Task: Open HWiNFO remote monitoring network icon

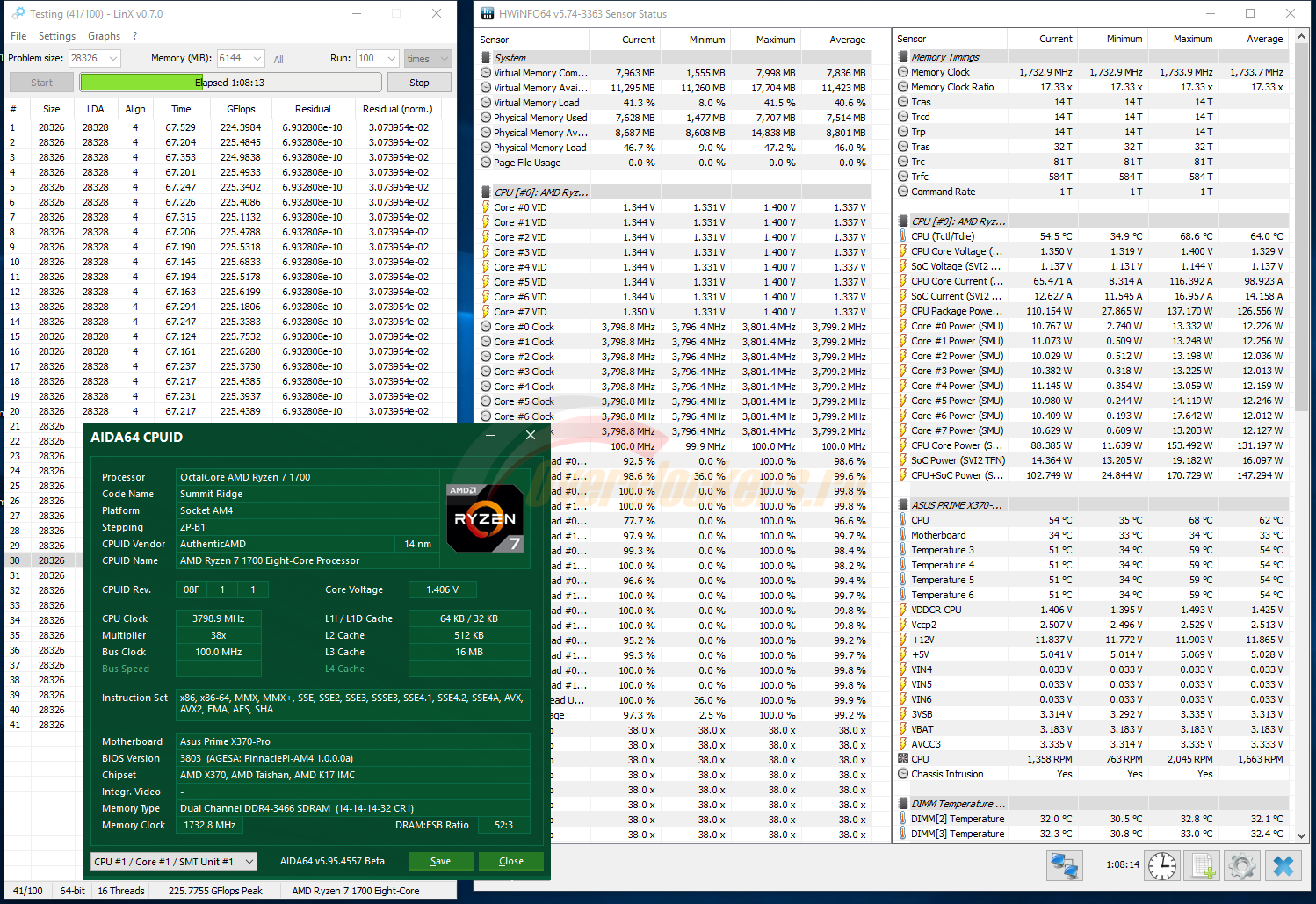Action: 1065,865
